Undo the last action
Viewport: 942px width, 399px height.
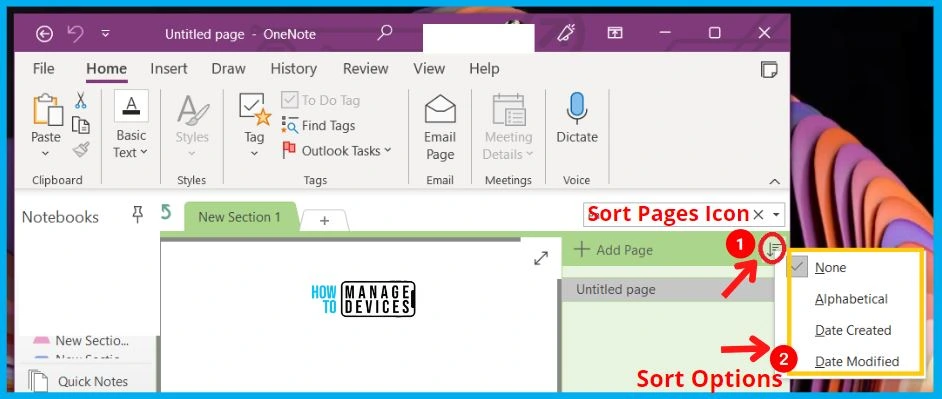[76, 34]
